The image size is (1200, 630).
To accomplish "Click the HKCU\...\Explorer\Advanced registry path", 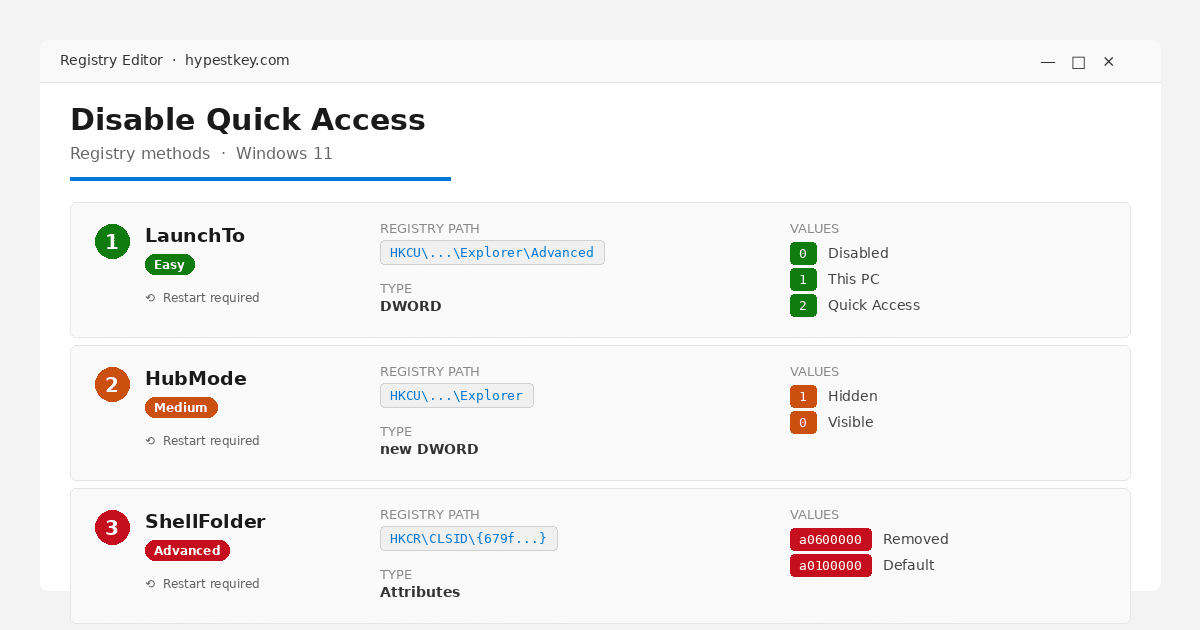I will click(492, 253).
